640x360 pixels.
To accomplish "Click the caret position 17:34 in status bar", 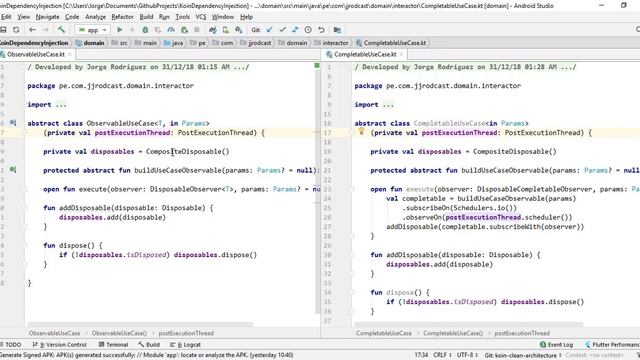I will [x=421, y=355].
